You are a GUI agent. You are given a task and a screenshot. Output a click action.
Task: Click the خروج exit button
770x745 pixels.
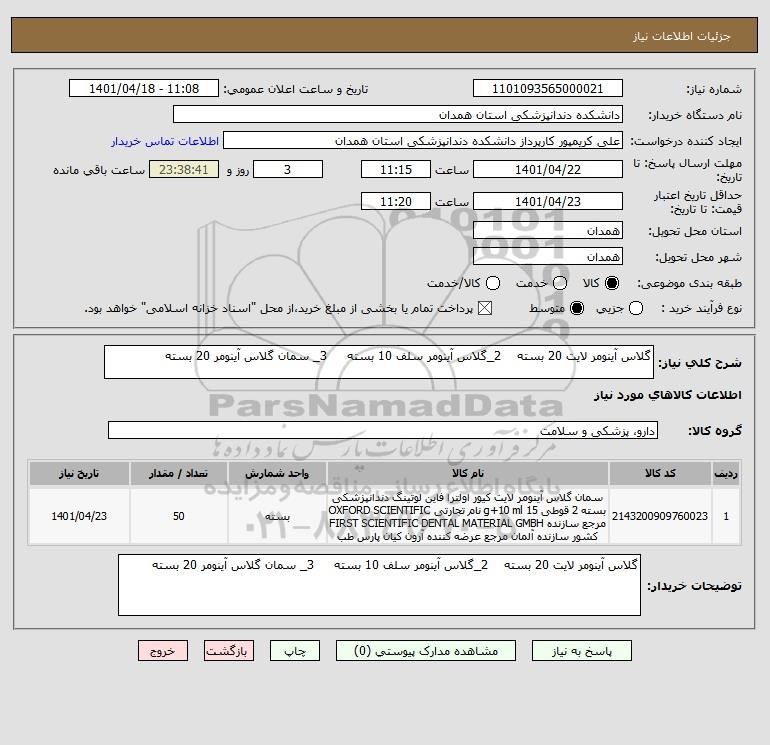[x=163, y=651]
